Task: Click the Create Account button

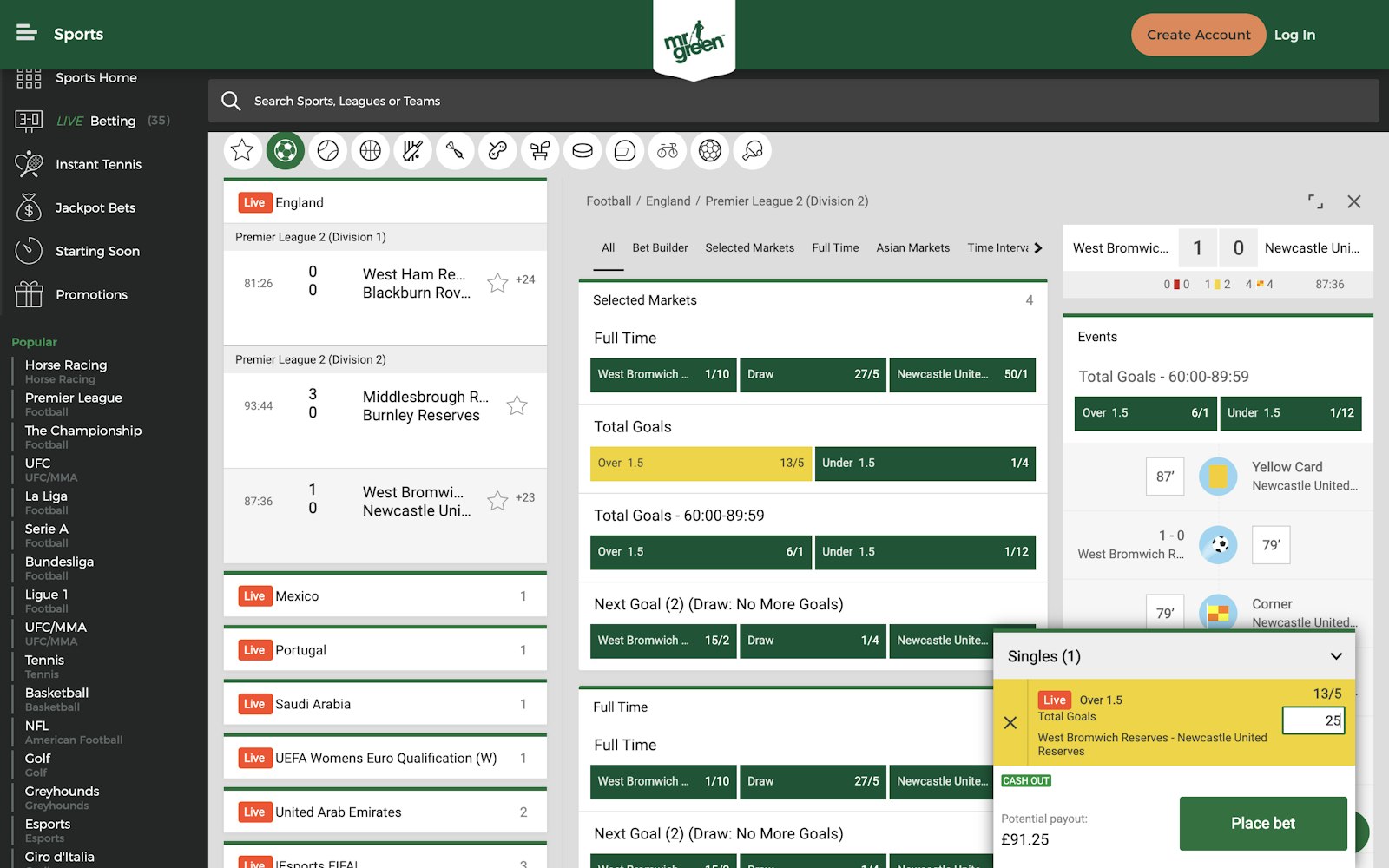Action: click(1198, 35)
